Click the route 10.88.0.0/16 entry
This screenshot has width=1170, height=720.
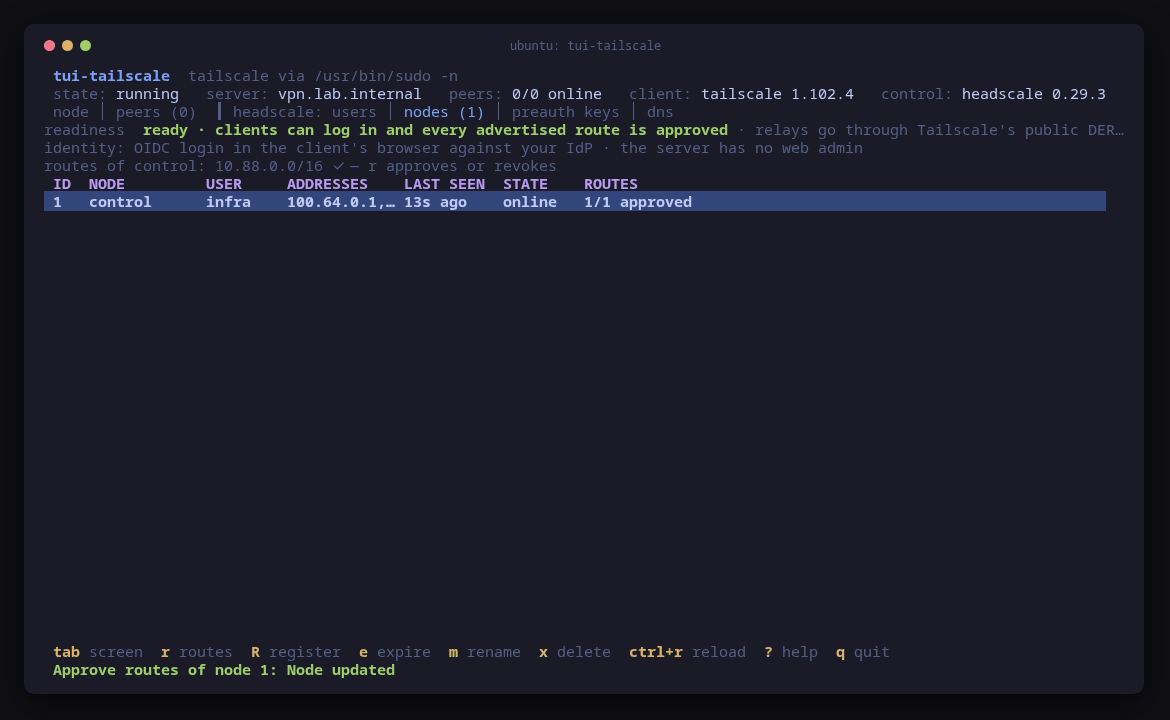pos(269,166)
